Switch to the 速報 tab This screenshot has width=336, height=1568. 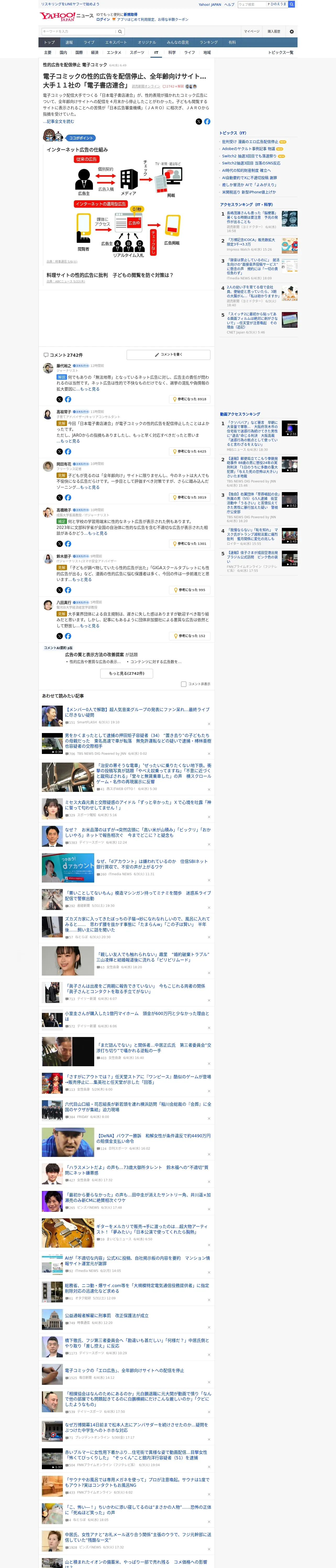pos(69,42)
